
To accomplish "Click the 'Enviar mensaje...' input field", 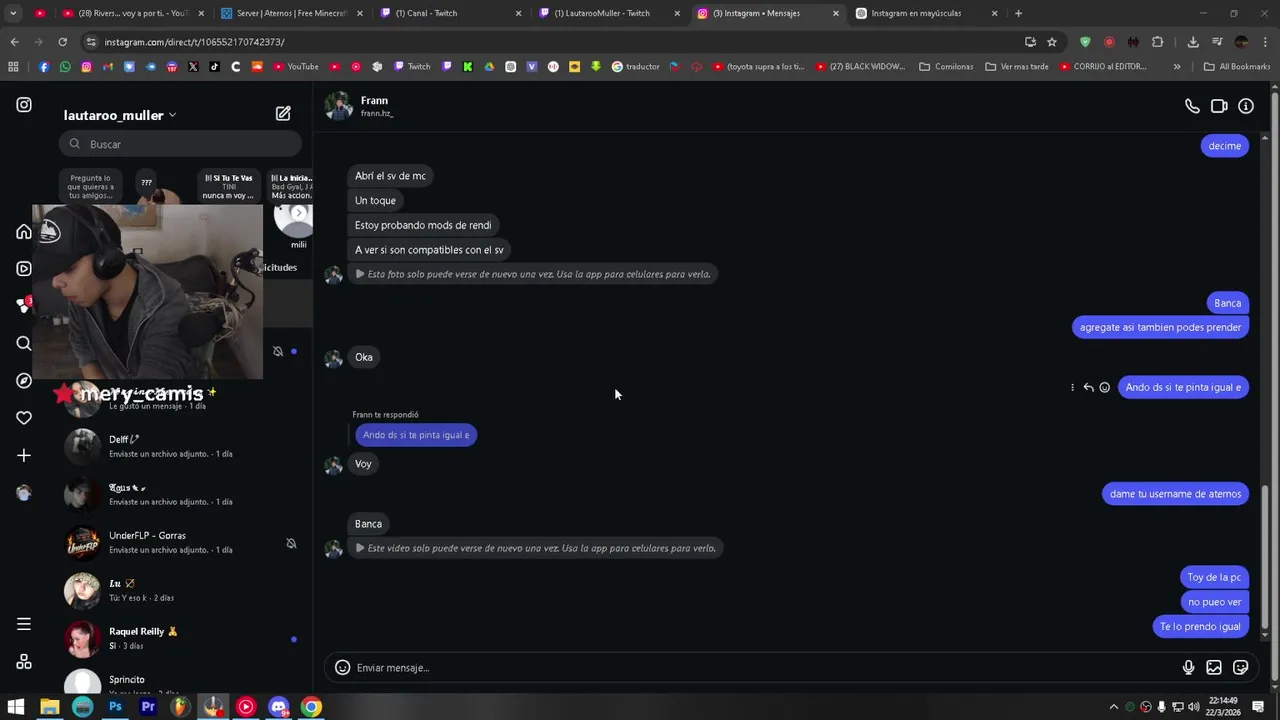I will click(x=765, y=668).
